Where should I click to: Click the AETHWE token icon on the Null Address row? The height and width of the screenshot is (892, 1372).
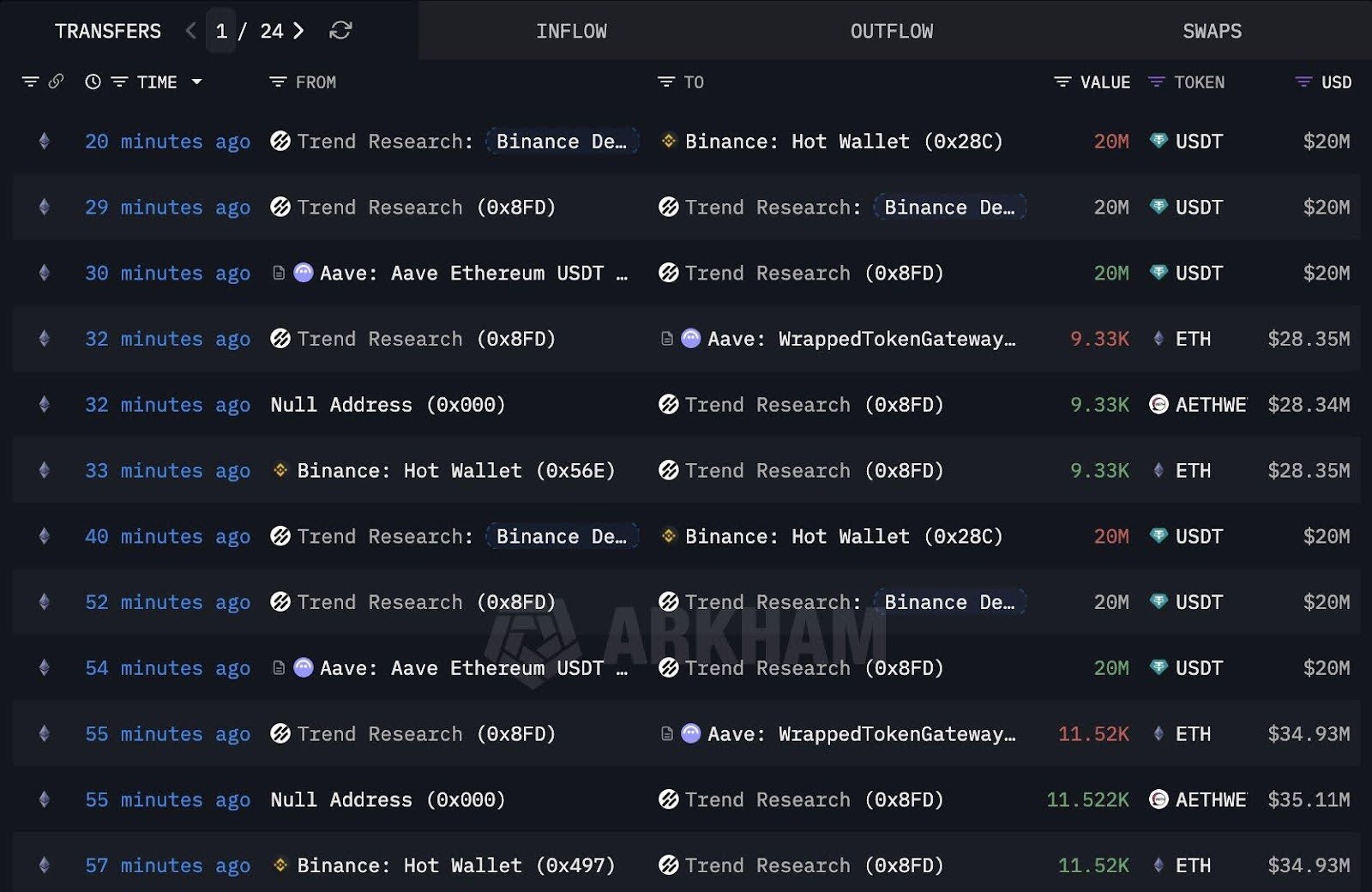(1159, 404)
